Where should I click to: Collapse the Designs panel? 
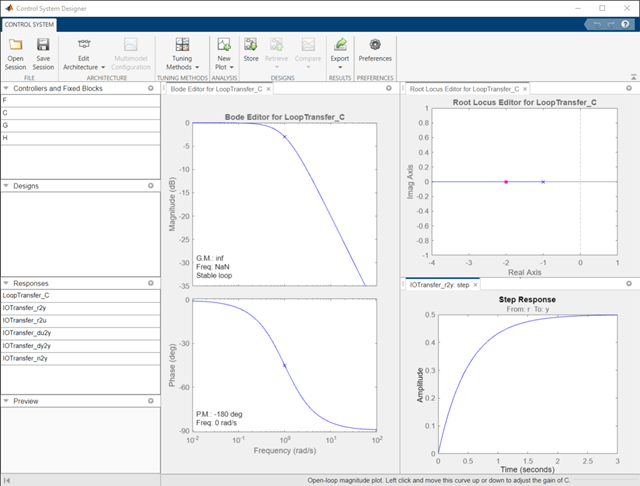coord(5,186)
